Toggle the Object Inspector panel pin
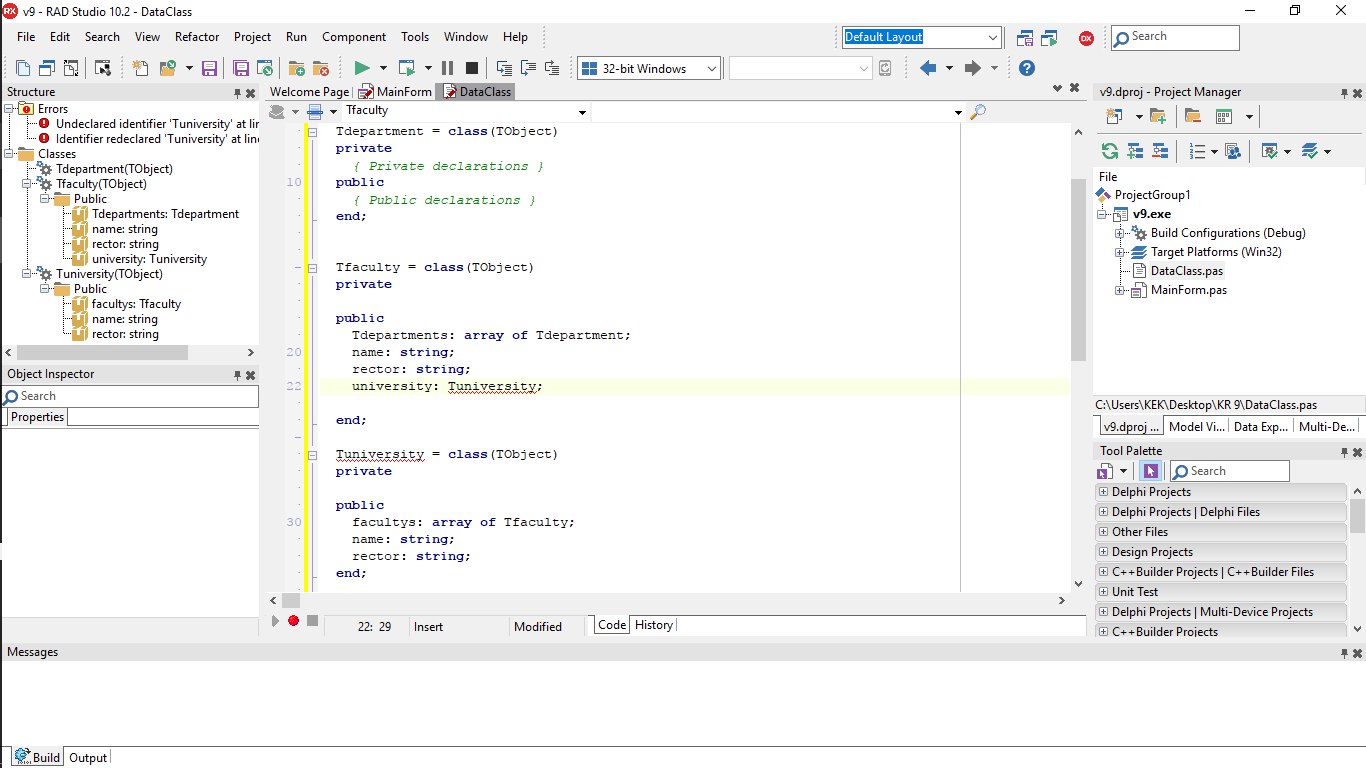The height and width of the screenshot is (768, 1366). pos(237,375)
